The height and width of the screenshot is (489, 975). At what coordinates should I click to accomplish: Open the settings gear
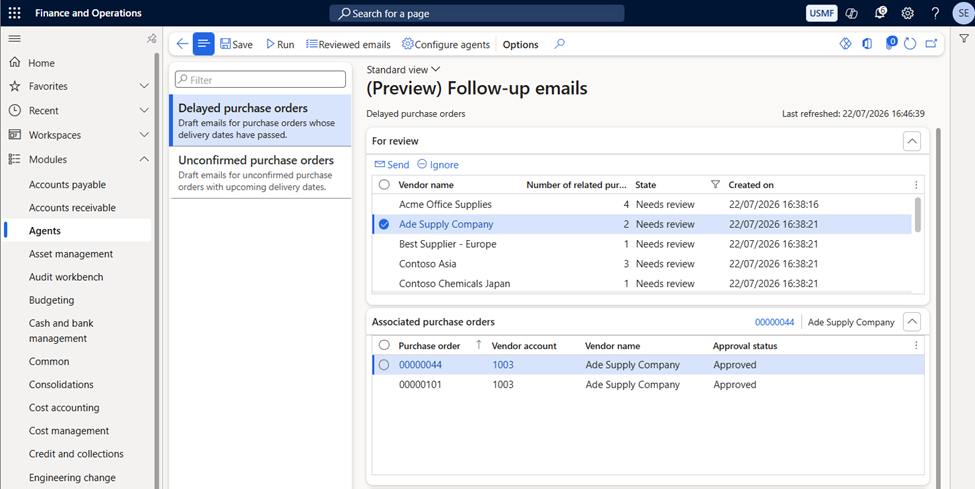[x=907, y=13]
